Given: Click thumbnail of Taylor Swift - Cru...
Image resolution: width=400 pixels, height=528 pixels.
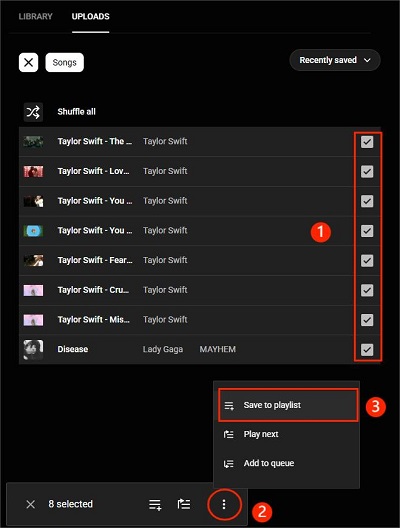Looking at the screenshot, I should [33, 290].
